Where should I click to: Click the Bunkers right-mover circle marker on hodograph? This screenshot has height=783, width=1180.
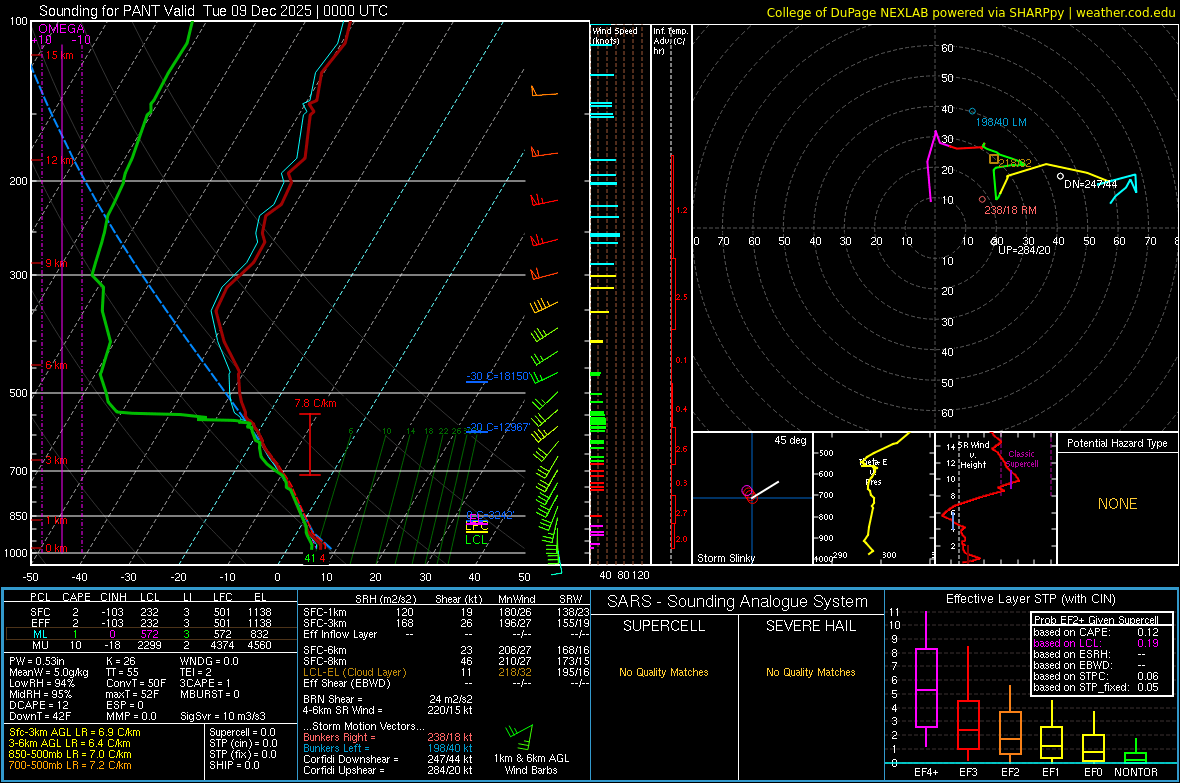click(982, 200)
